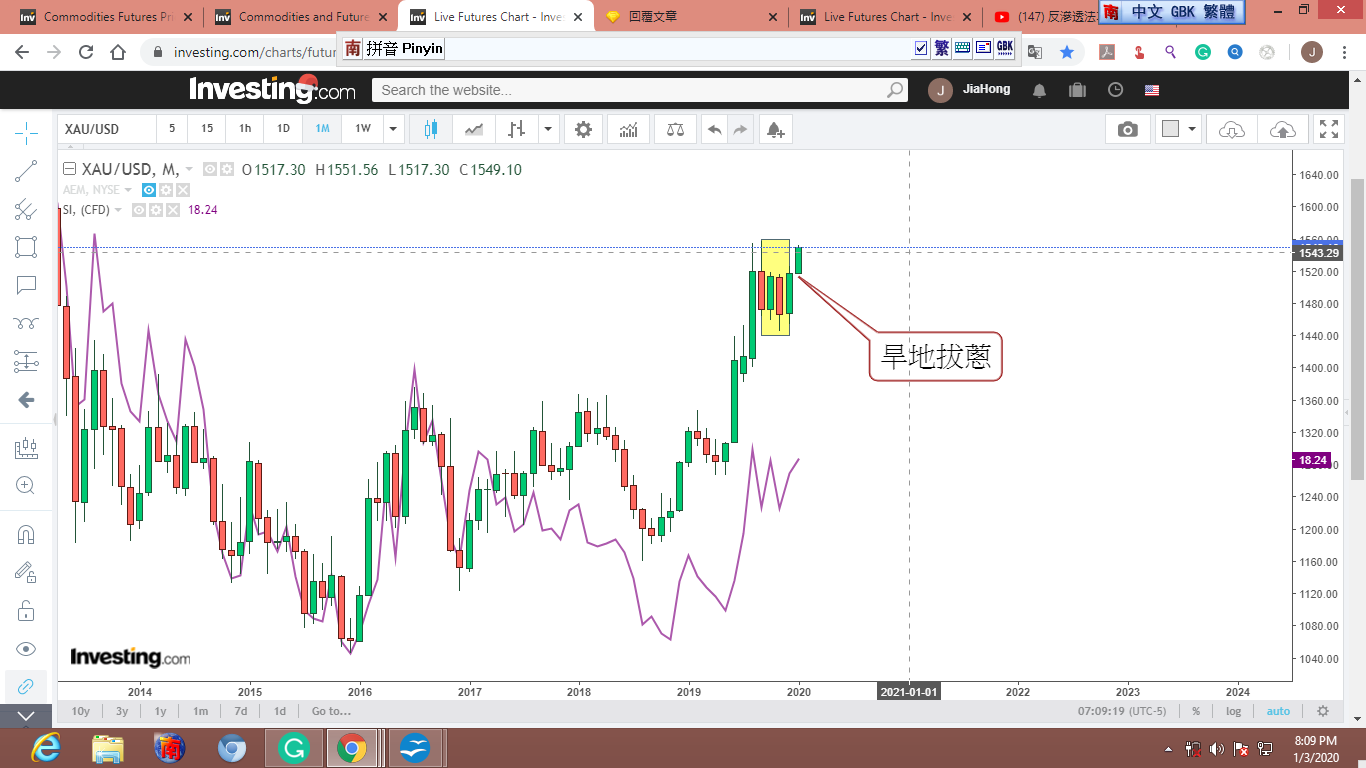Toggle stay in drawing mode
This screenshot has width=1366, height=768.
point(26,572)
